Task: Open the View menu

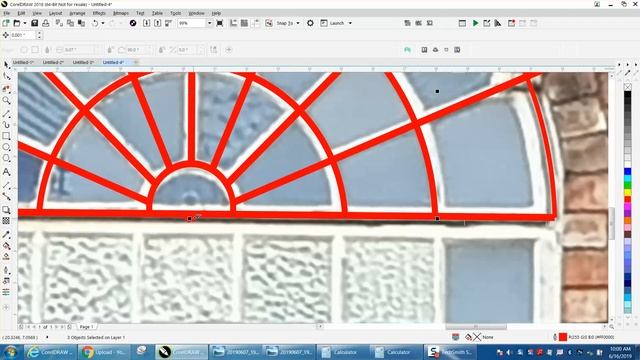Action: point(37,13)
